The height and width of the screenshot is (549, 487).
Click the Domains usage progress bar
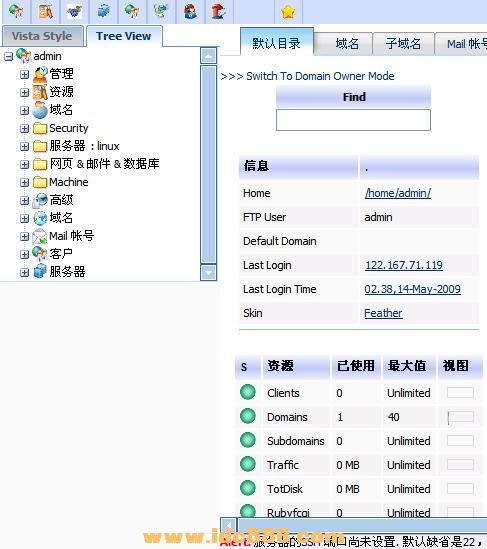[x=460, y=417]
